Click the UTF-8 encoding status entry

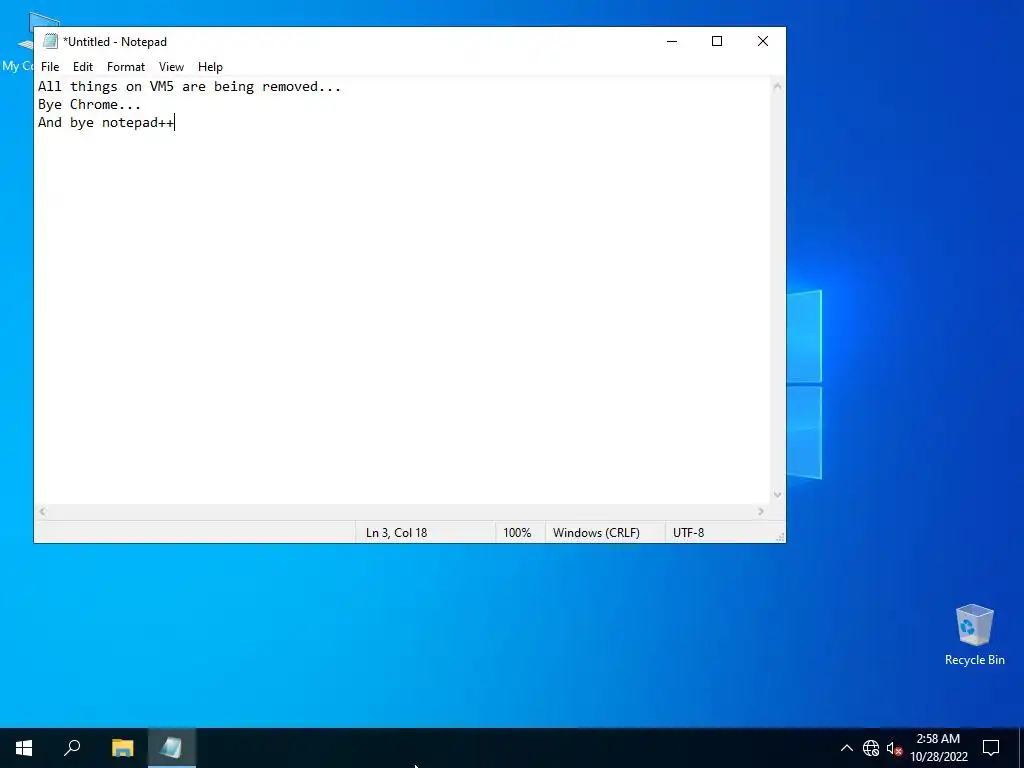[688, 533]
